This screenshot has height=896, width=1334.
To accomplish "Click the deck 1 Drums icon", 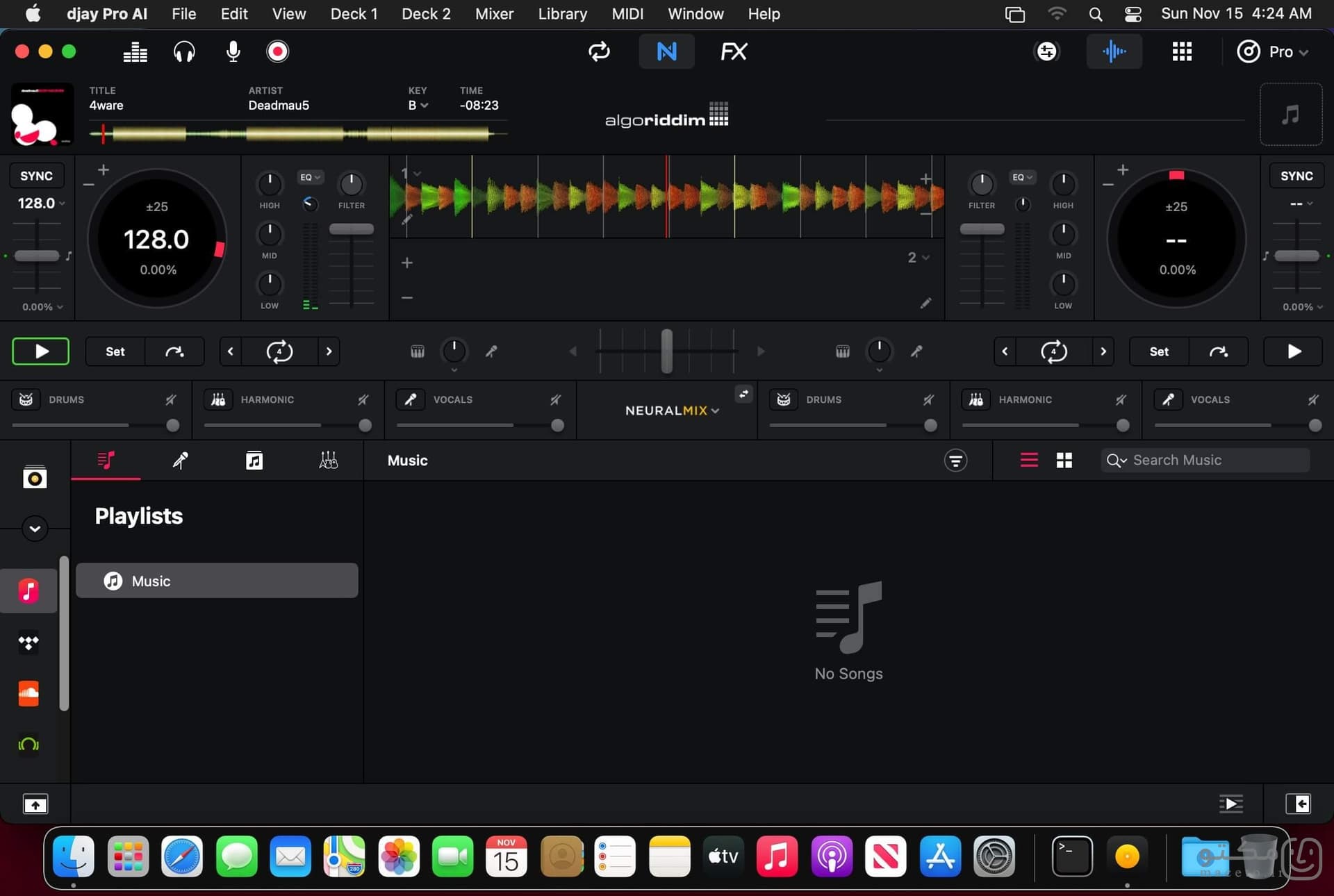I will tap(26, 399).
